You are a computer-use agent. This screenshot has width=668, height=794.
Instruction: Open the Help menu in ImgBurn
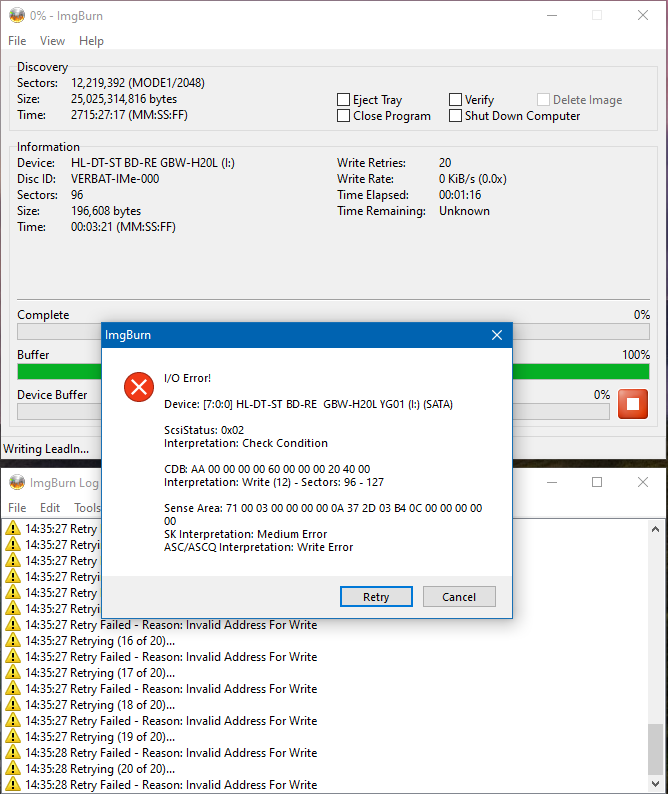[x=91, y=41]
